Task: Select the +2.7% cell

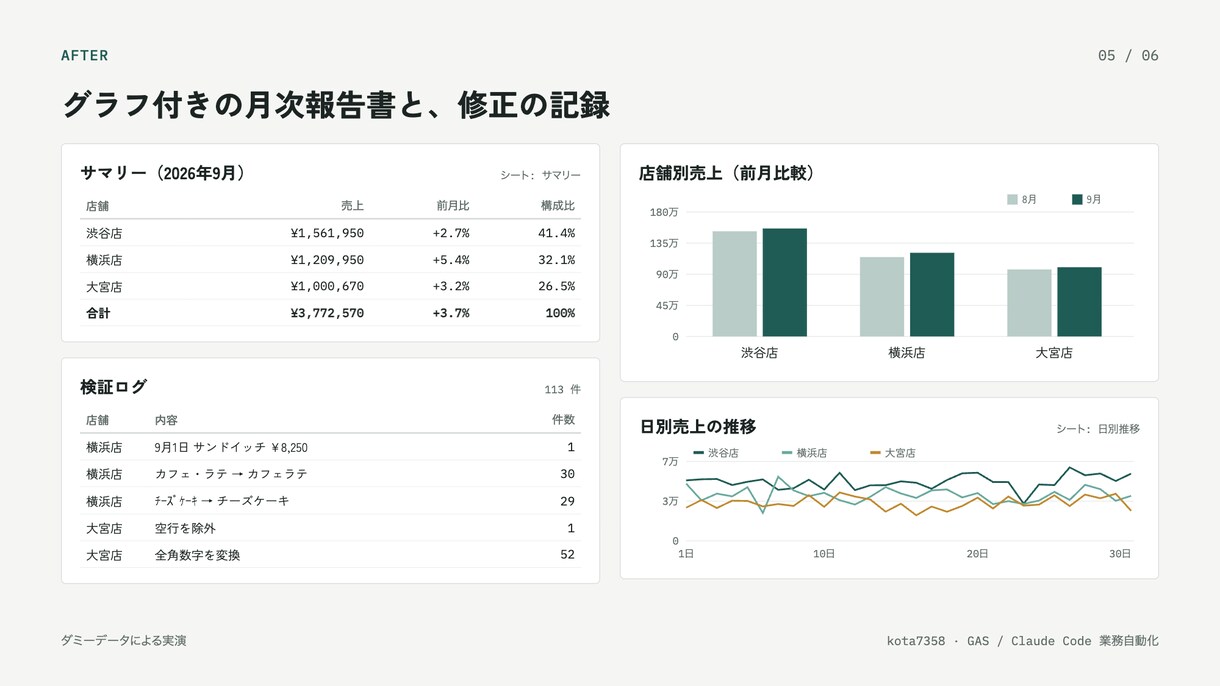Action: 451,233
